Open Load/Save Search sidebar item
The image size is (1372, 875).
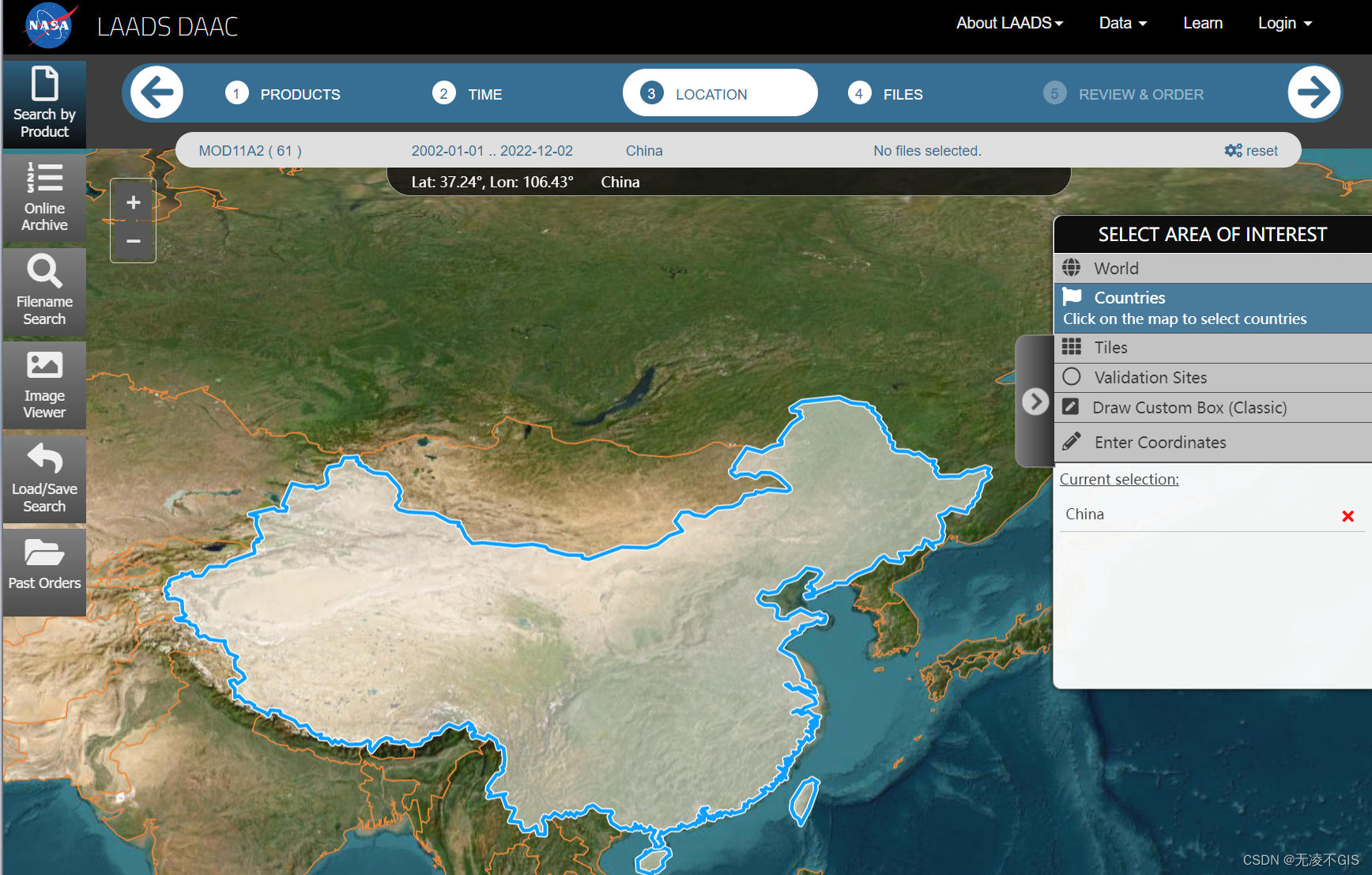tap(44, 478)
